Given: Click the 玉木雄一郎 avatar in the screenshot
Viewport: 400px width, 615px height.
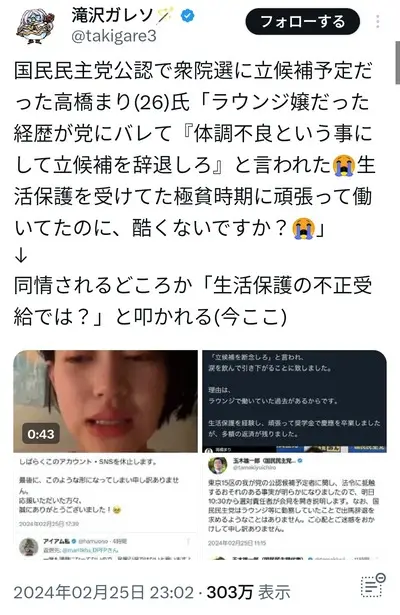Looking at the screenshot, I should click(x=218, y=465).
